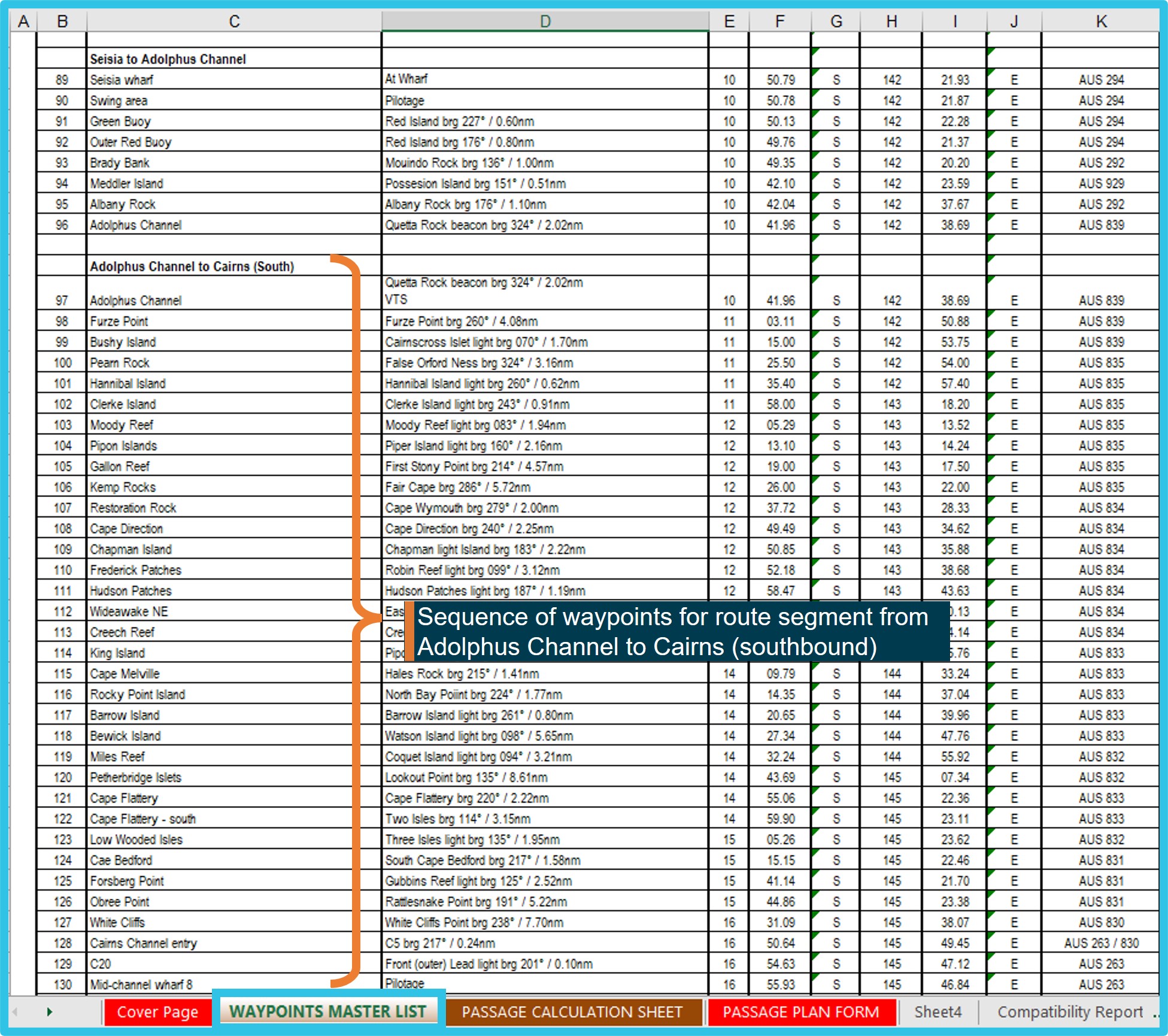Click 'Moody Reef light brg 083° / 1.94nm' cell
The image size is (1168, 1036).
[x=545, y=425]
